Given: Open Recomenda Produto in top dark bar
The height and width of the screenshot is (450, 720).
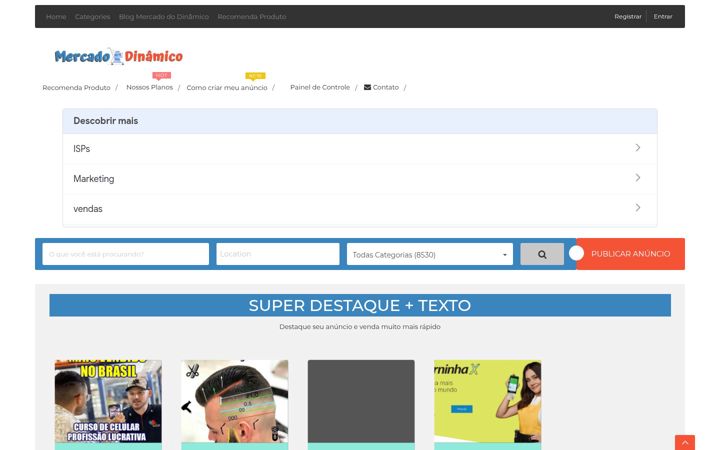Looking at the screenshot, I should coord(252,17).
